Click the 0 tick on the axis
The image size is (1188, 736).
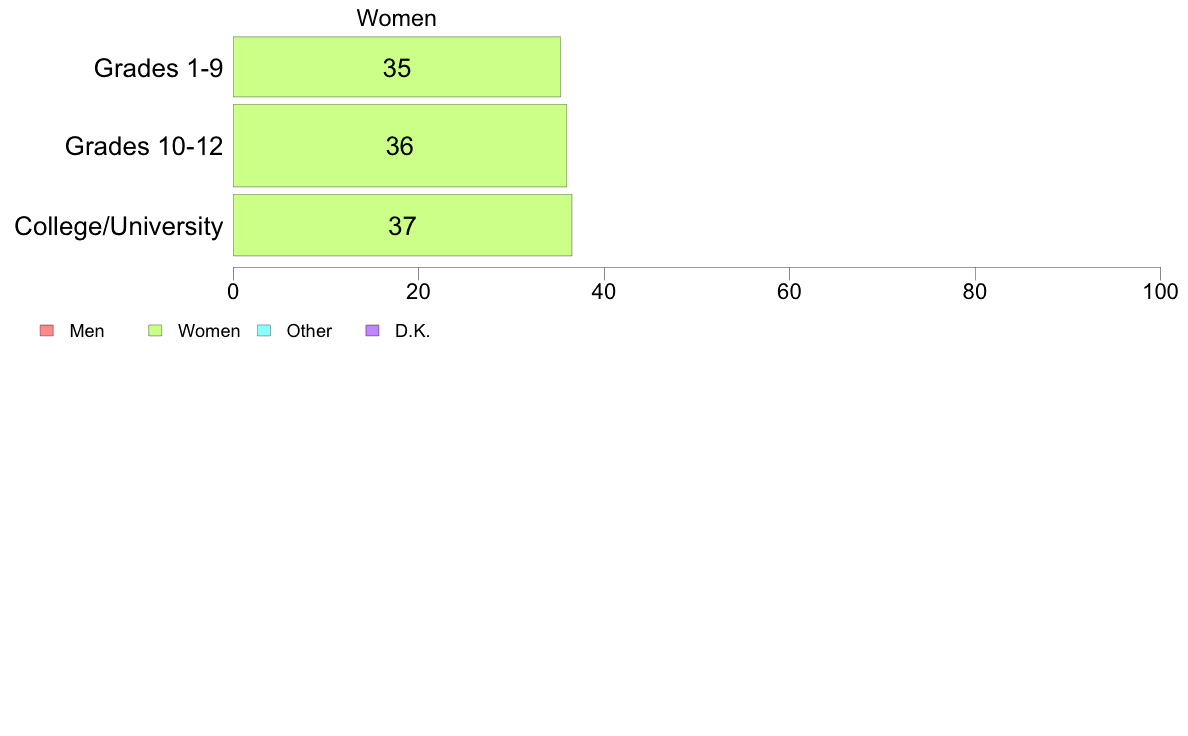(x=233, y=292)
